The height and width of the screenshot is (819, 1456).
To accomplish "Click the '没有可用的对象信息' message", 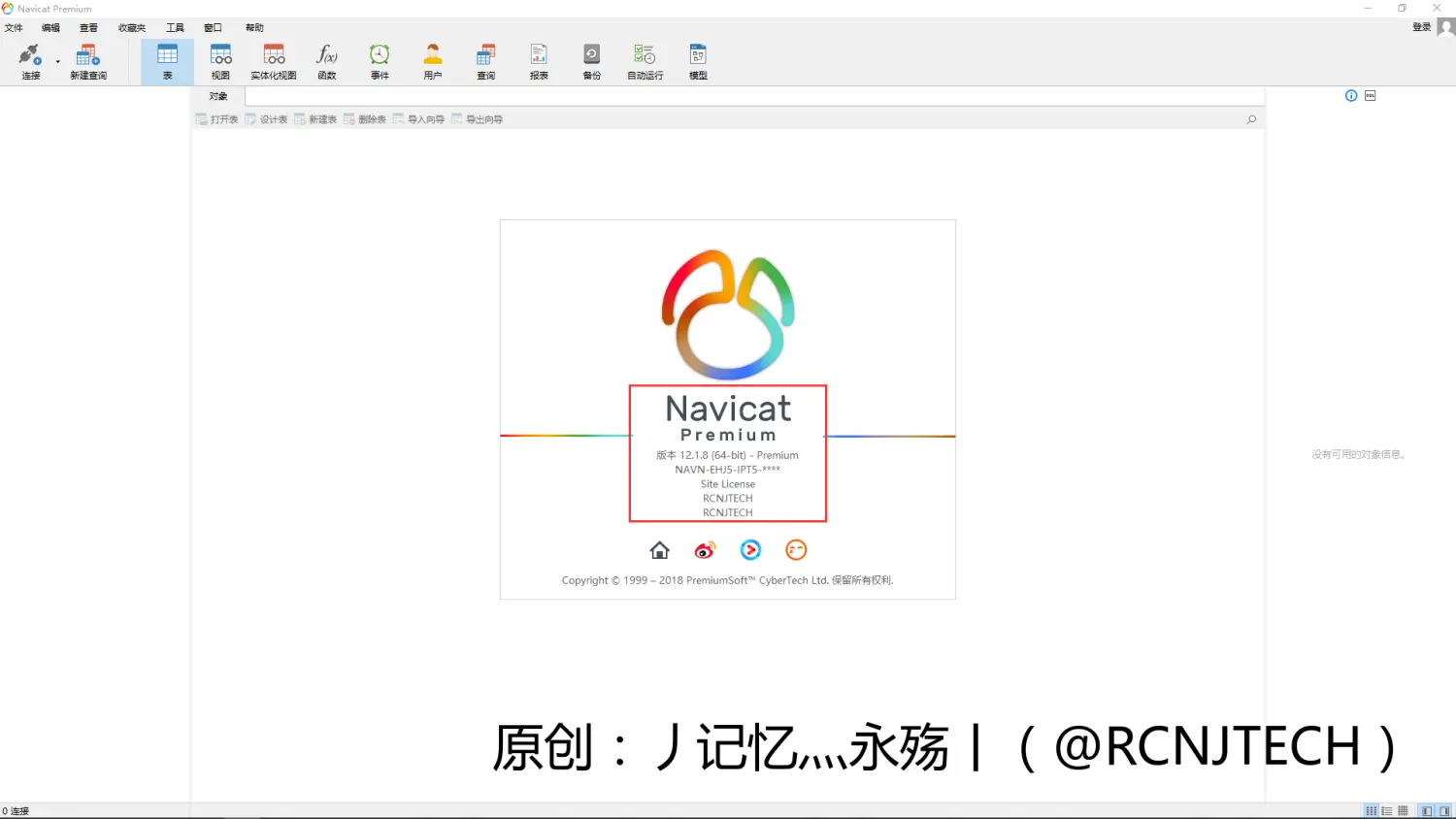I will pos(1359,454).
